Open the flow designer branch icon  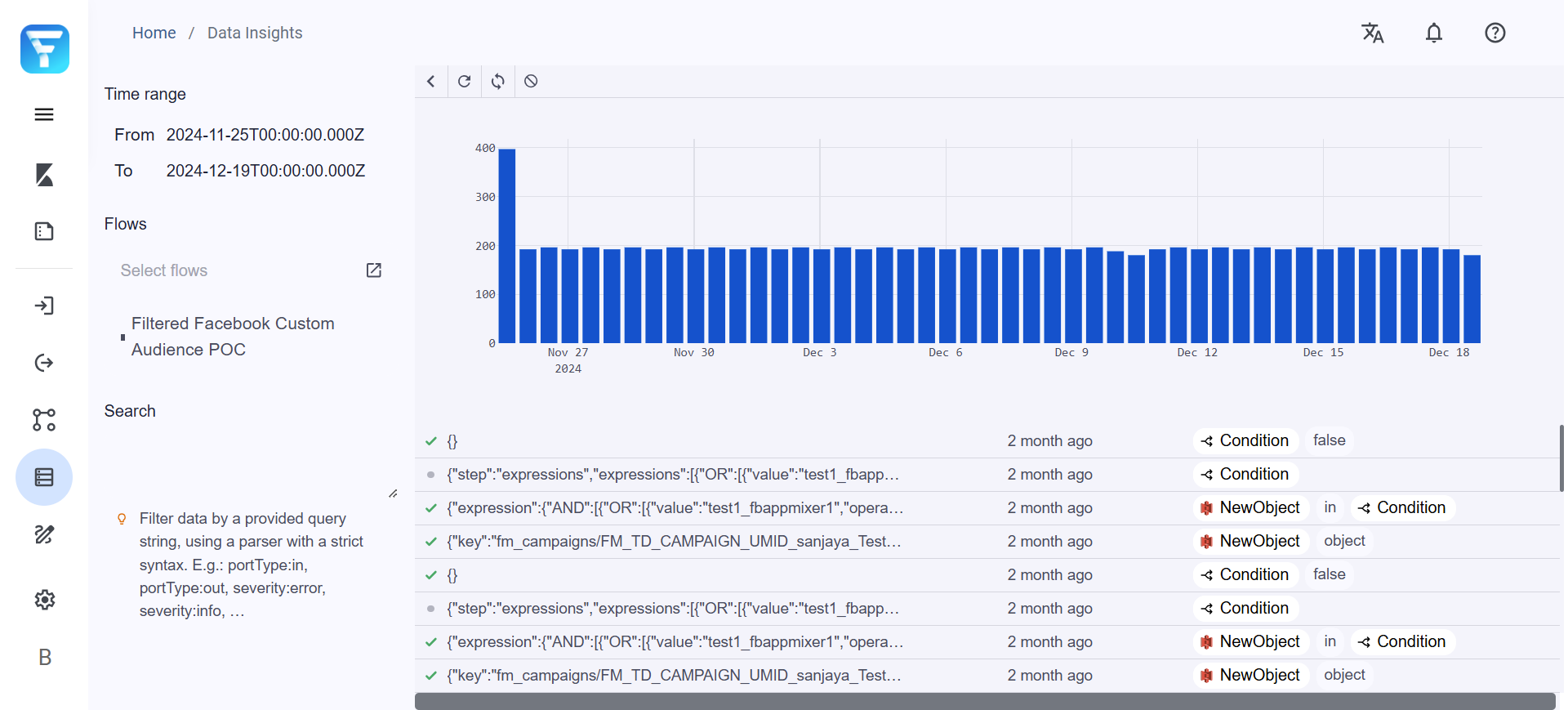click(x=44, y=420)
